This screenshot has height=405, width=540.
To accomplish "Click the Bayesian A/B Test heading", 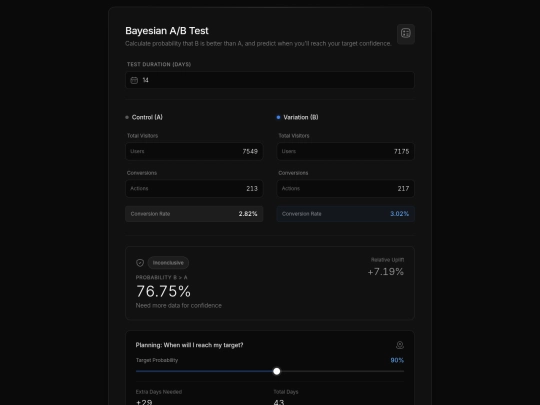I will point(167,31).
